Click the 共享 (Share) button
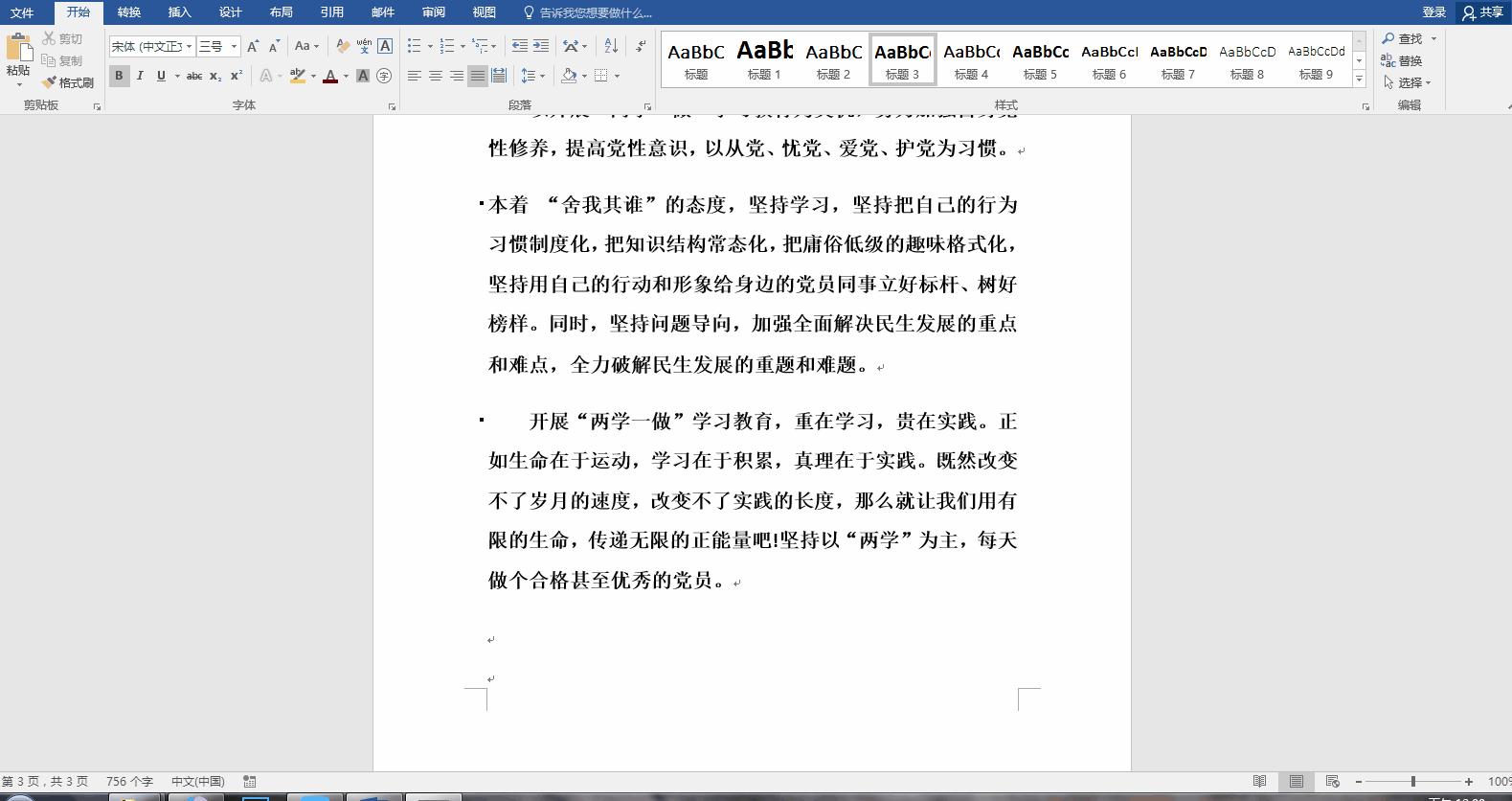Screen dimensions: 1512x801 pyautogui.click(x=1482, y=12)
